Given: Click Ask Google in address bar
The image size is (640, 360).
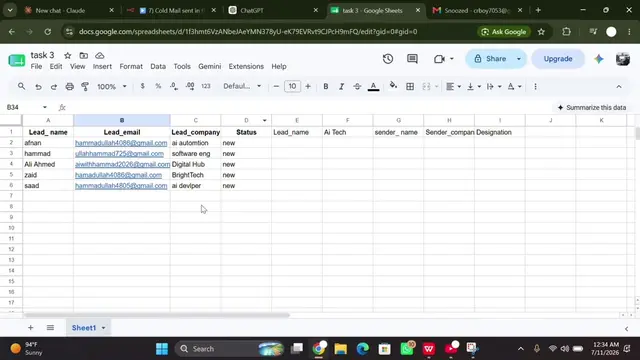Looking at the screenshot, I should coord(504,31).
